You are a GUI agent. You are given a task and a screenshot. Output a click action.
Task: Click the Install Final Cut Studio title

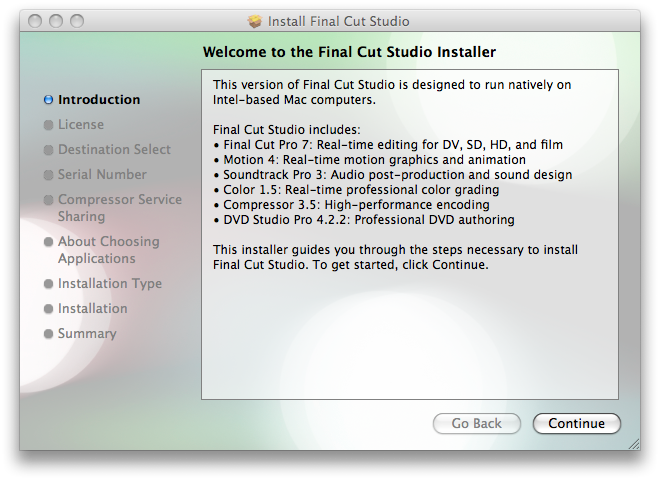338,21
